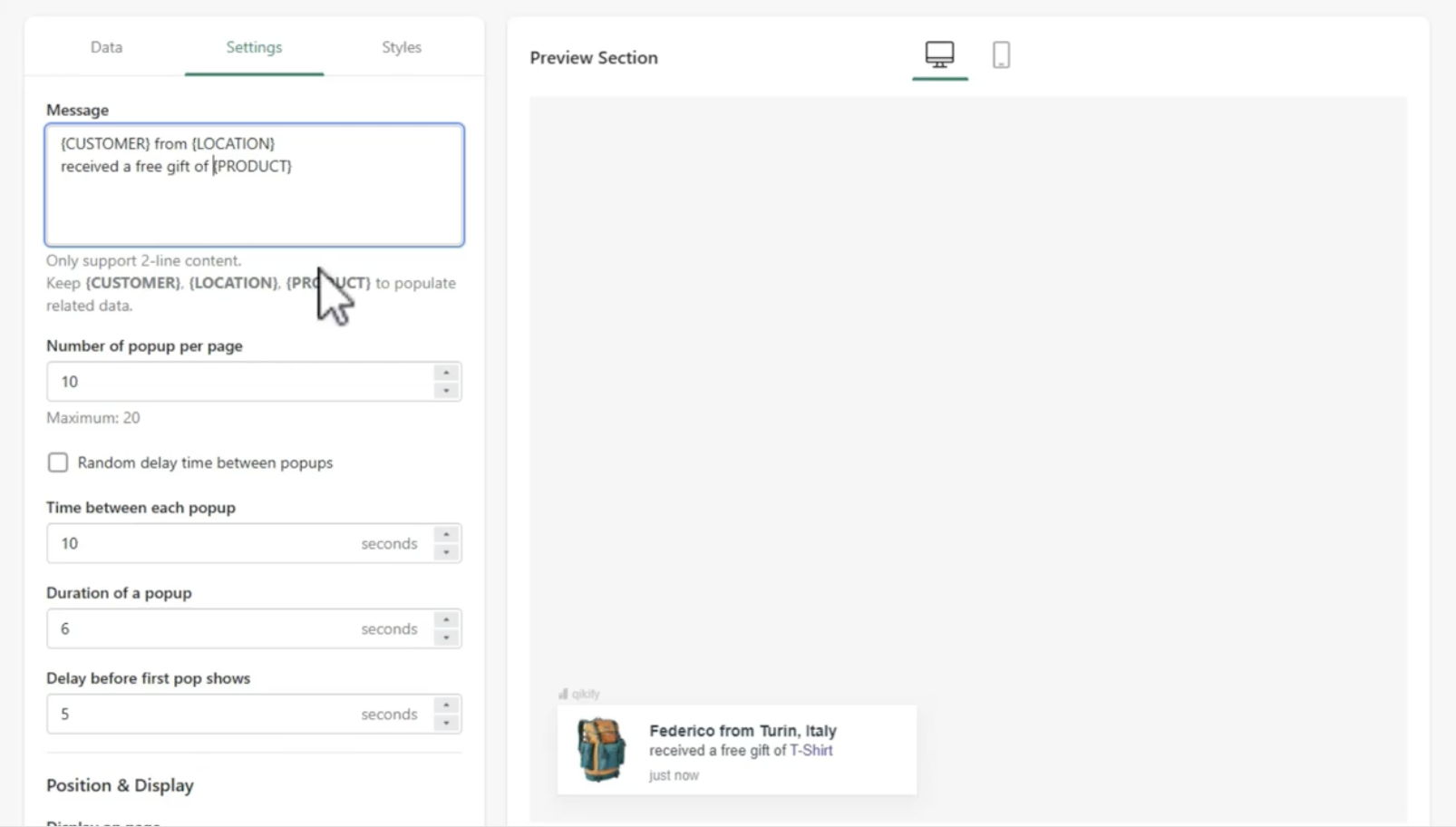This screenshot has height=827, width=1456.
Task: Click the 'Maximum: 20' hint text
Action: coord(93,418)
